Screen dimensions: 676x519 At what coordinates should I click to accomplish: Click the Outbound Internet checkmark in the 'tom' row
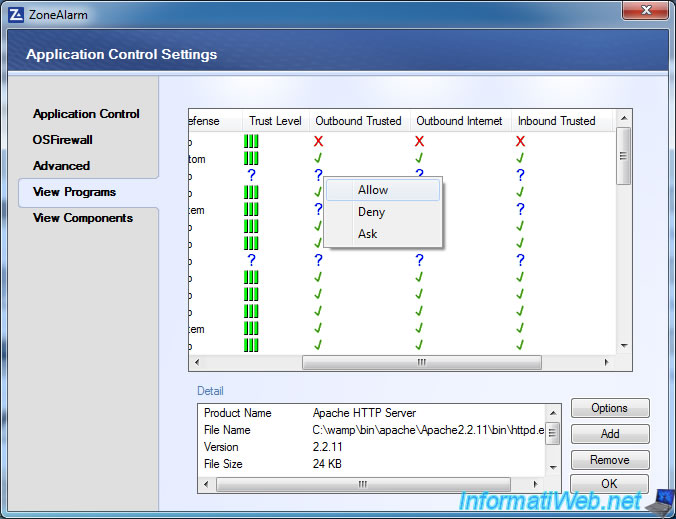(x=419, y=158)
